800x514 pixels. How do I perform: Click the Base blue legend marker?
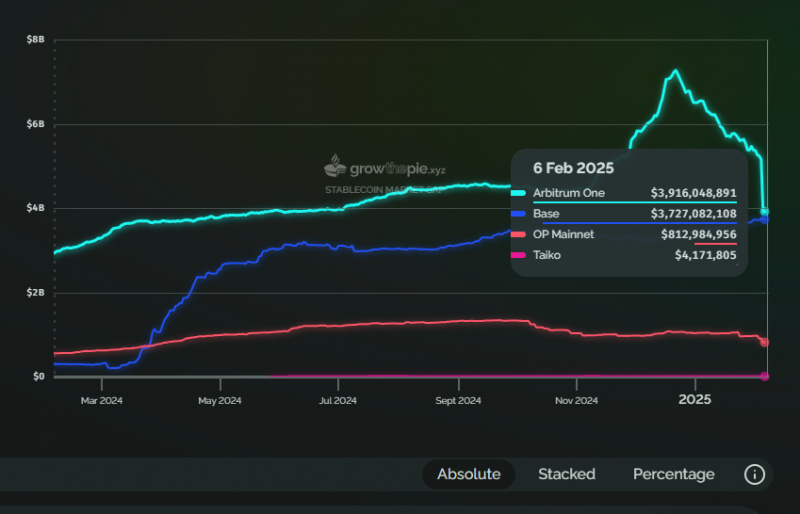[x=518, y=214]
